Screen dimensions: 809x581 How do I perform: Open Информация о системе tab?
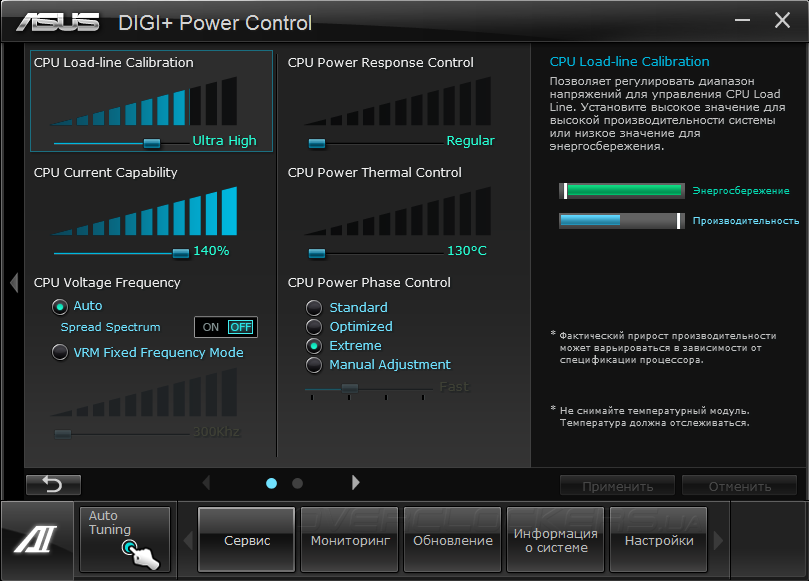pyautogui.click(x=556, y=540)
